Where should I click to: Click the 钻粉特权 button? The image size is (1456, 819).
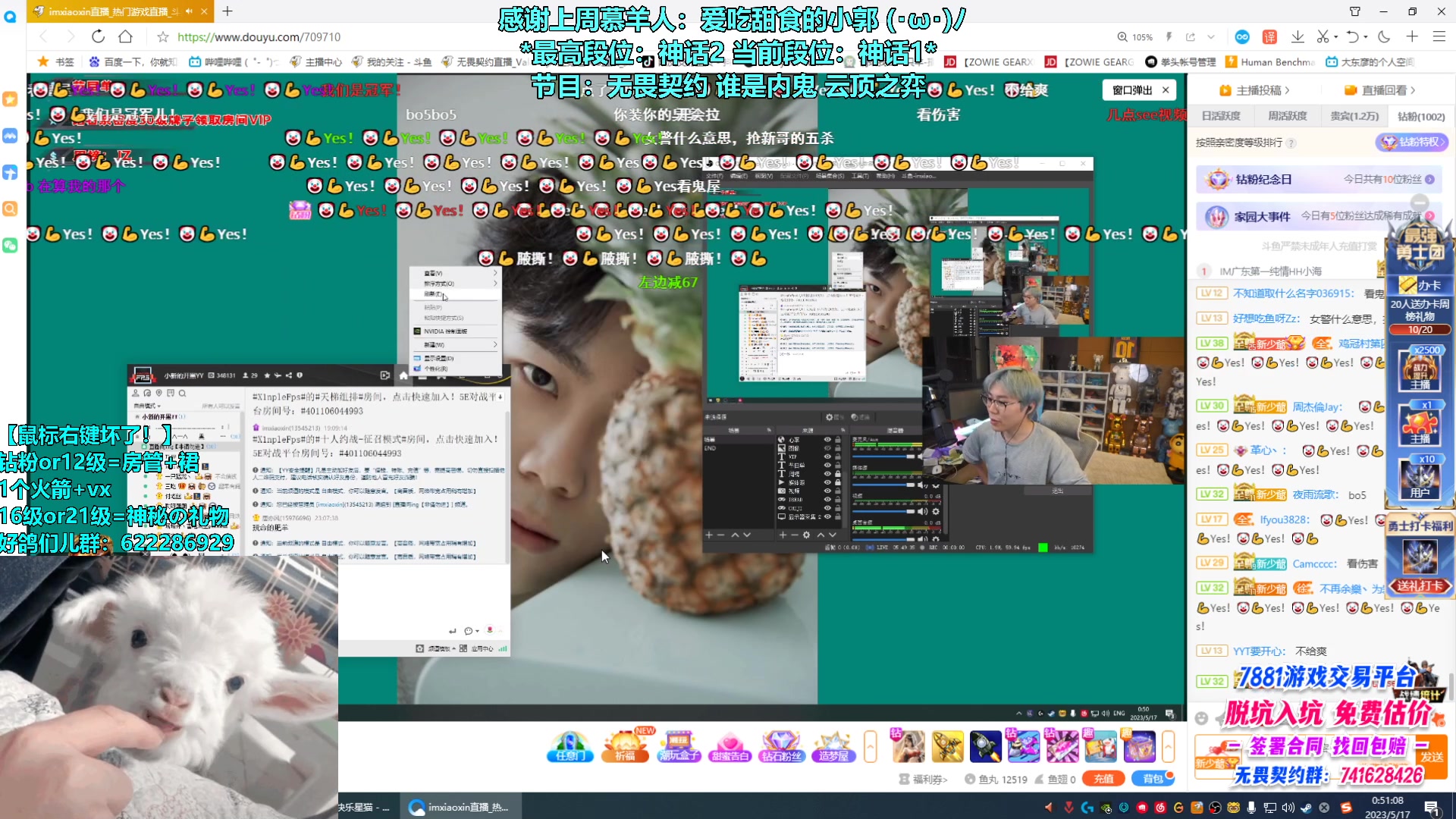pos(1412,142)
